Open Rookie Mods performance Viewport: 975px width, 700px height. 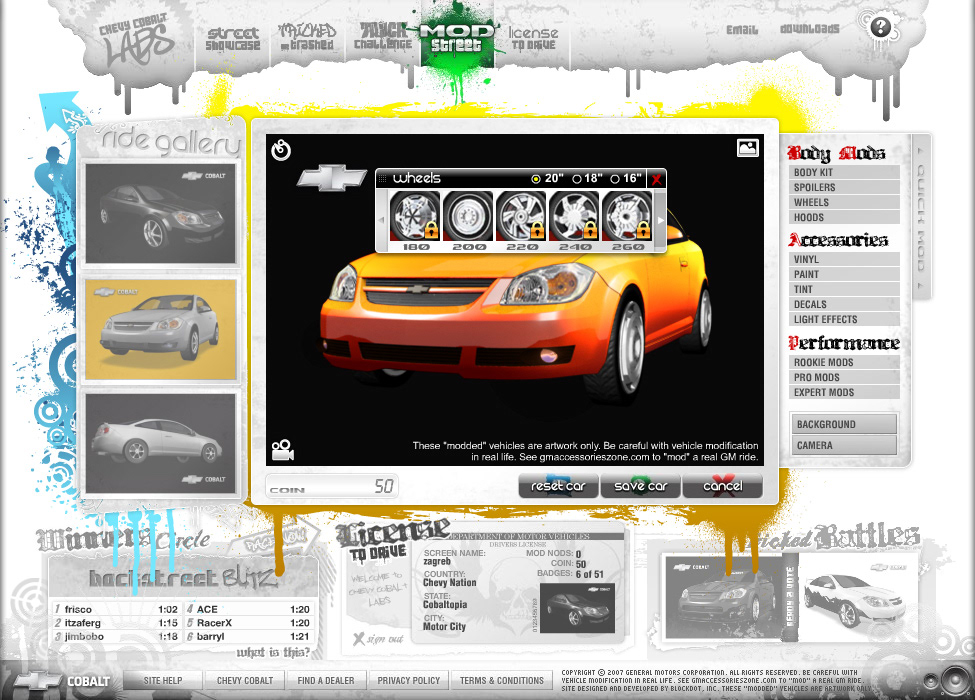click(845, 362)
